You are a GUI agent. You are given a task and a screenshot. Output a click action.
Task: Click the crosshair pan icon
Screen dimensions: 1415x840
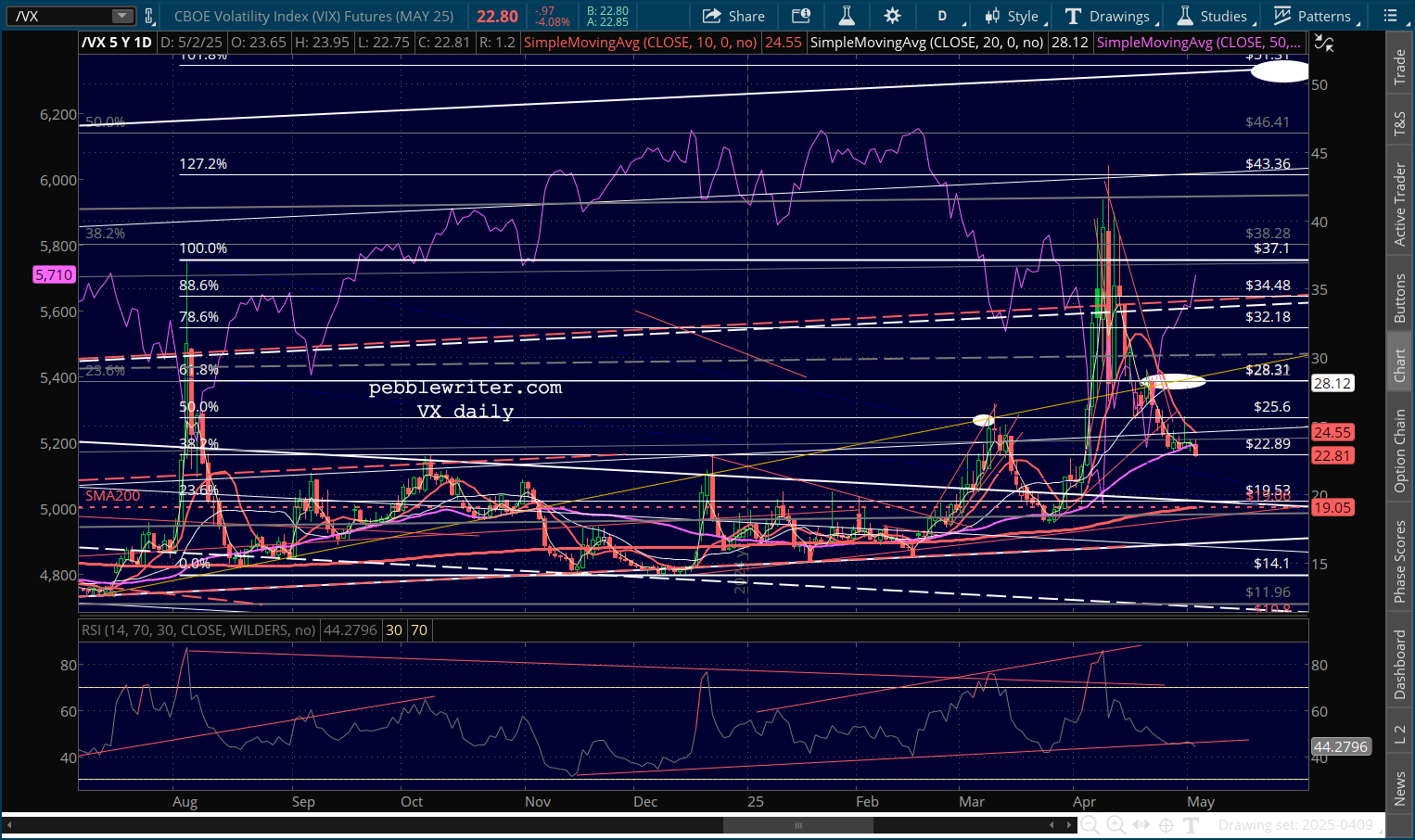click(x=1166, y=825)
